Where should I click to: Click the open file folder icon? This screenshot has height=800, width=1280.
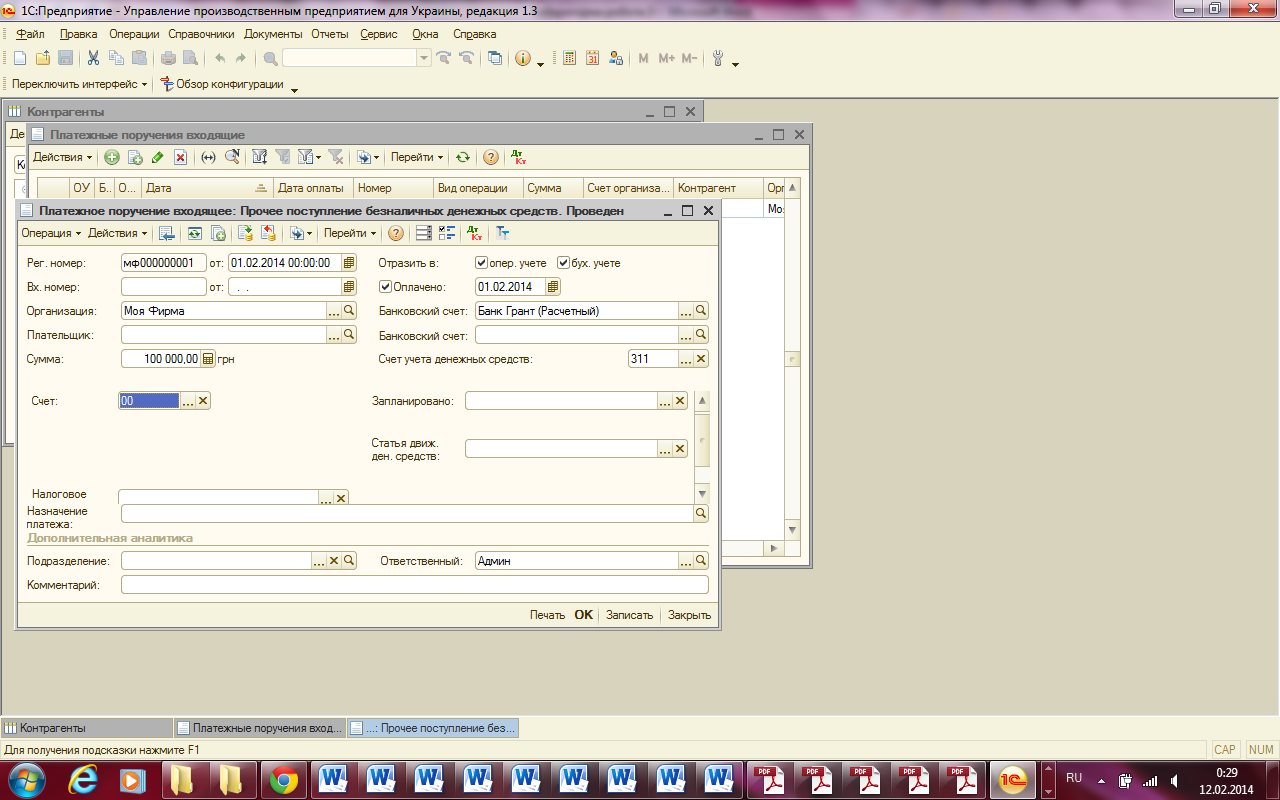(x=43, y=58)
